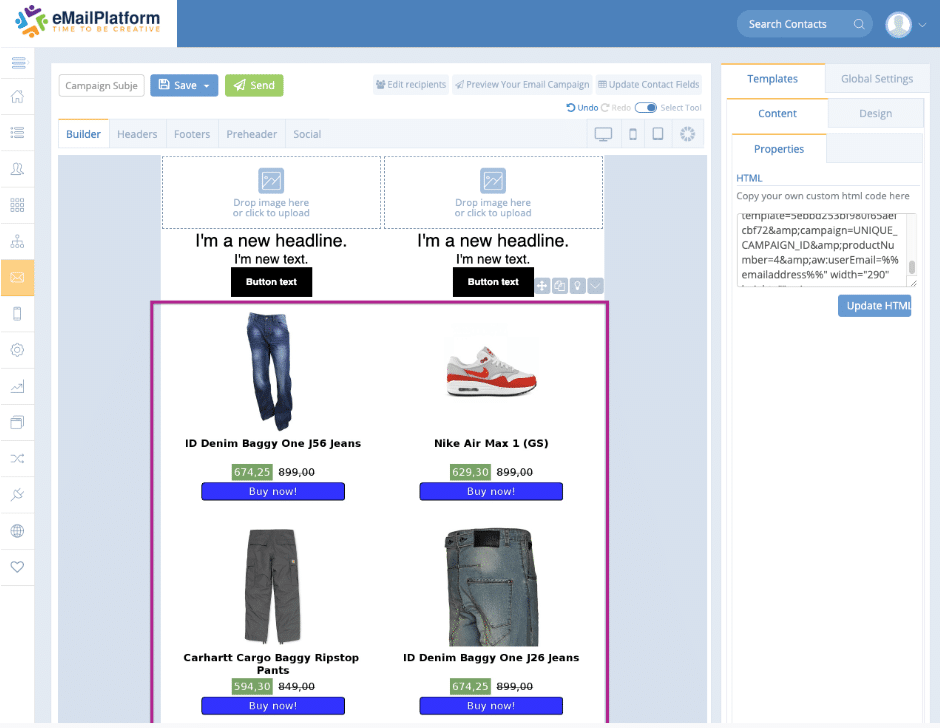Open the hamburger menu in sidebar
Image resolution: width=940 pixels, height=728 pixels.
[18, 62]
